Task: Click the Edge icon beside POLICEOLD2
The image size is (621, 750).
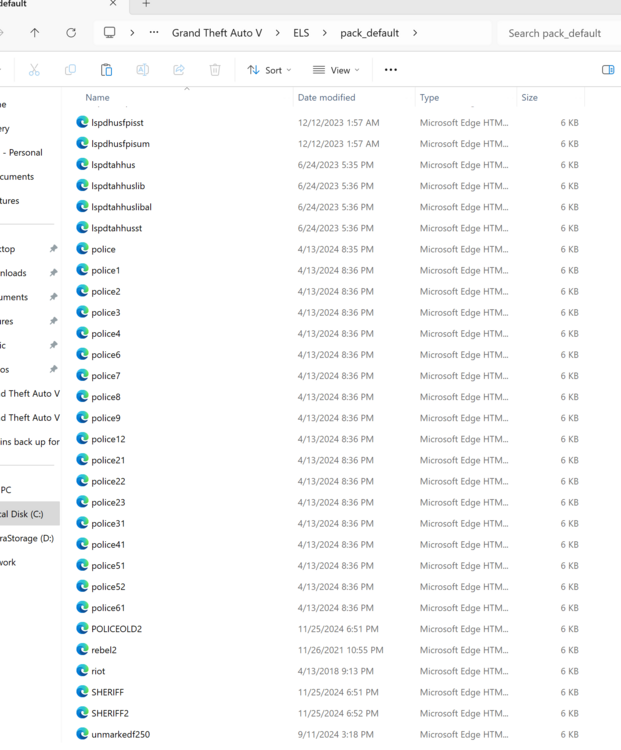Action: 82,629
